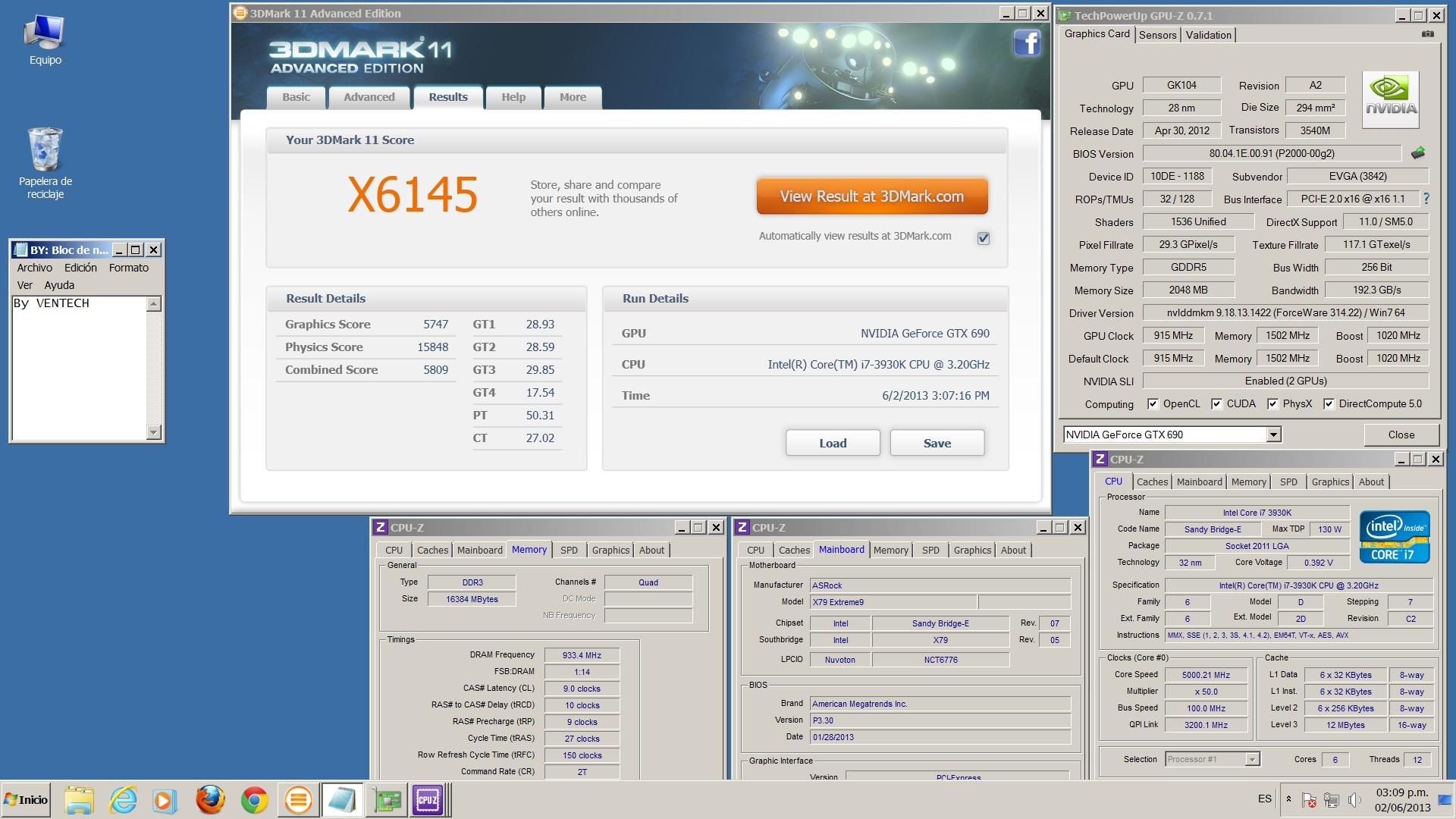The image size is (1456, 819).
Task: Open the Validation tab in GPU-Z
Action: 1208,35
